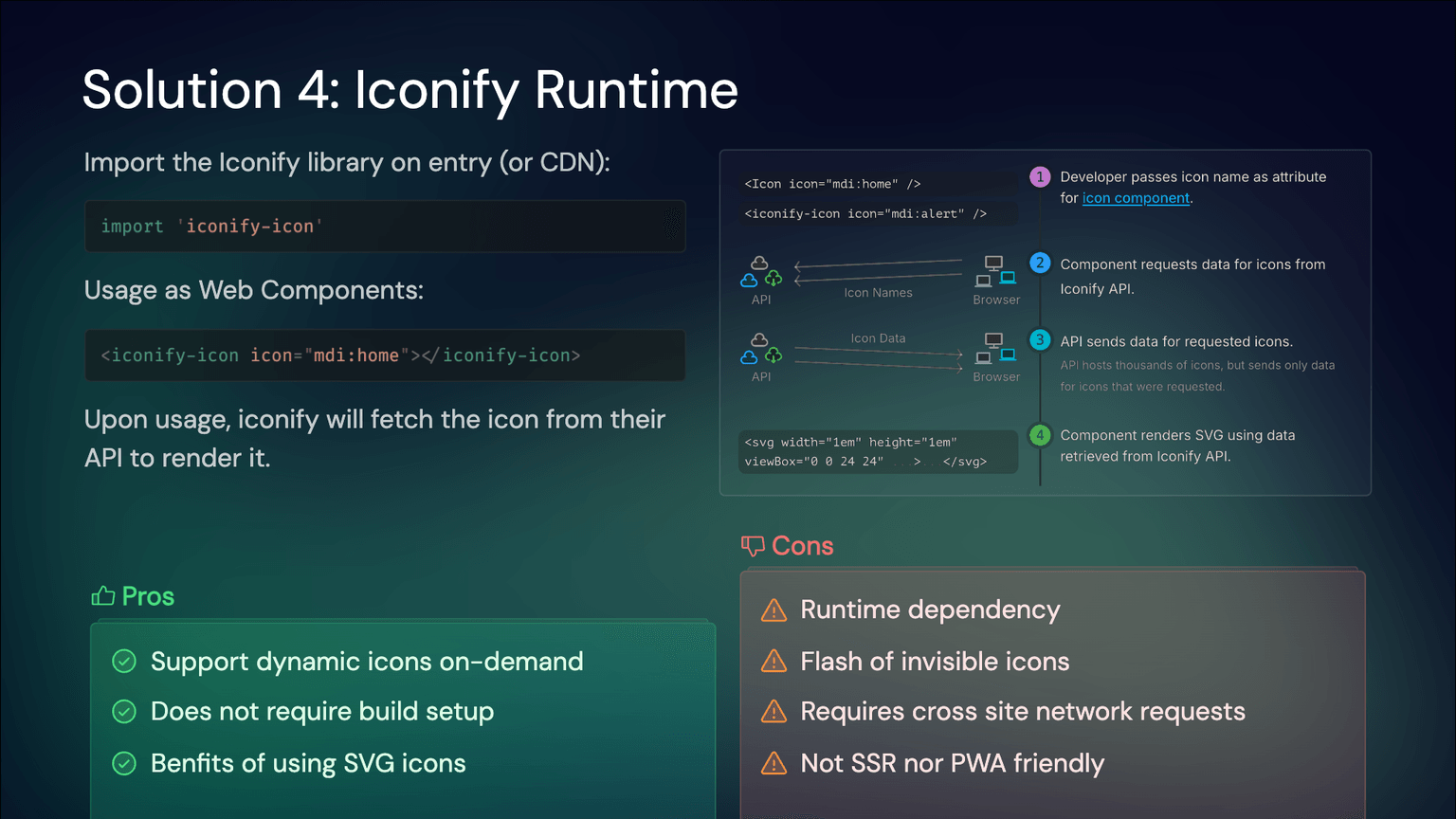This screenshot has height=819, width=1456.
Task: Click the warning icon next to Runtime dependency
Action: point(773,610)
